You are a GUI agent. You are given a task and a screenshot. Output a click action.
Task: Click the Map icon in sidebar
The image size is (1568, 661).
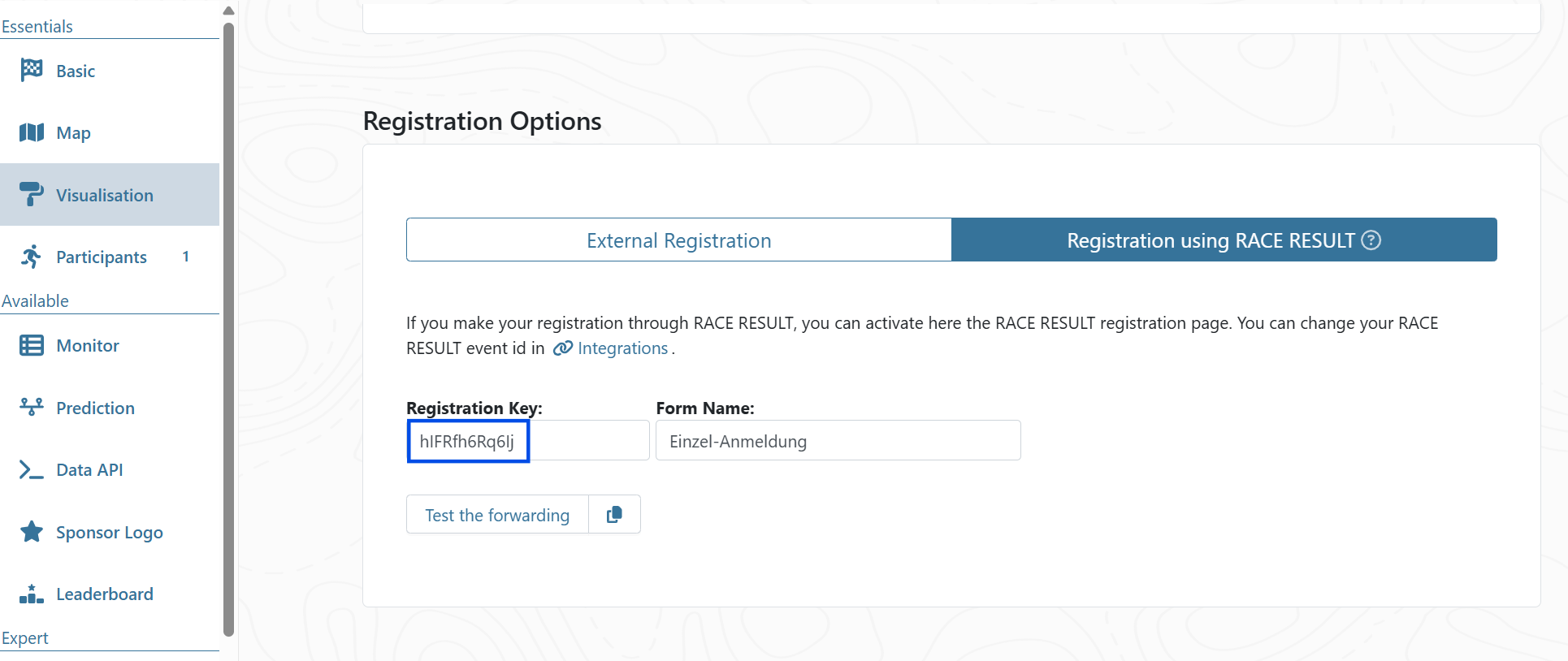[32, 132]
